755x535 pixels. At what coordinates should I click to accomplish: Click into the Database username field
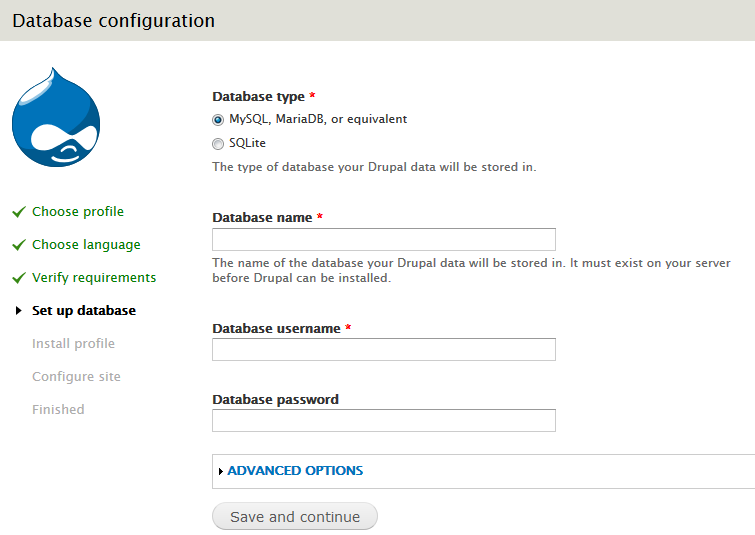[383, 349]
